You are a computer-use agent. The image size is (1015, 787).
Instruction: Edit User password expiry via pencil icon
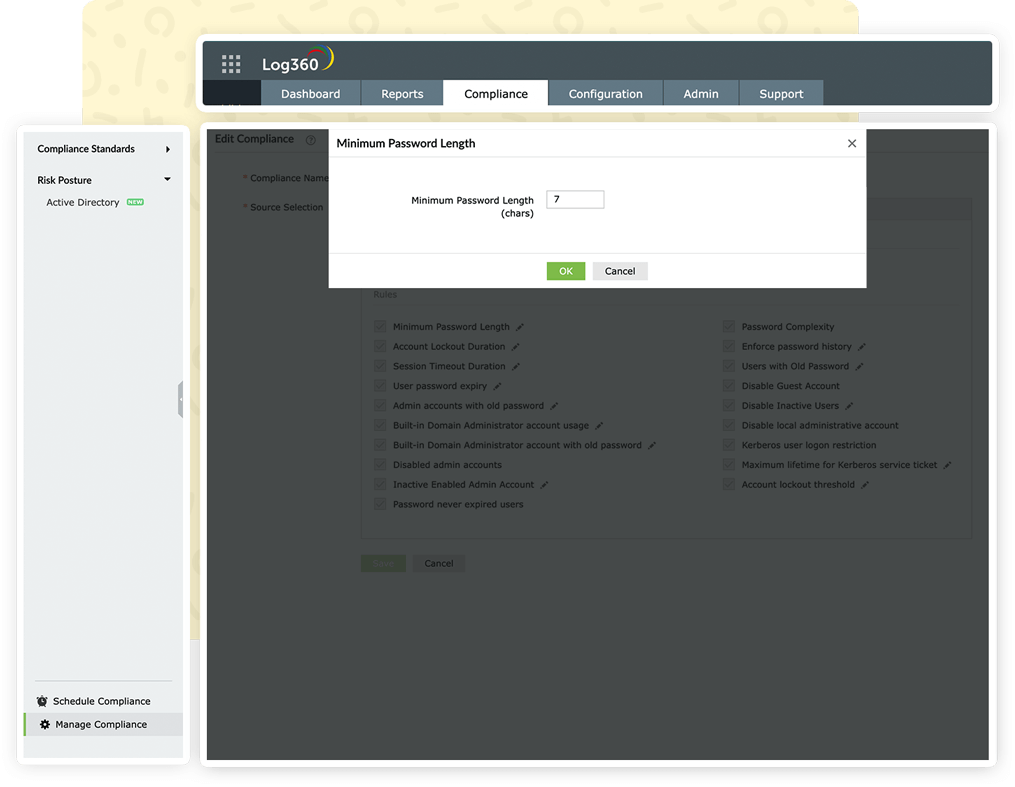[497, 386]
